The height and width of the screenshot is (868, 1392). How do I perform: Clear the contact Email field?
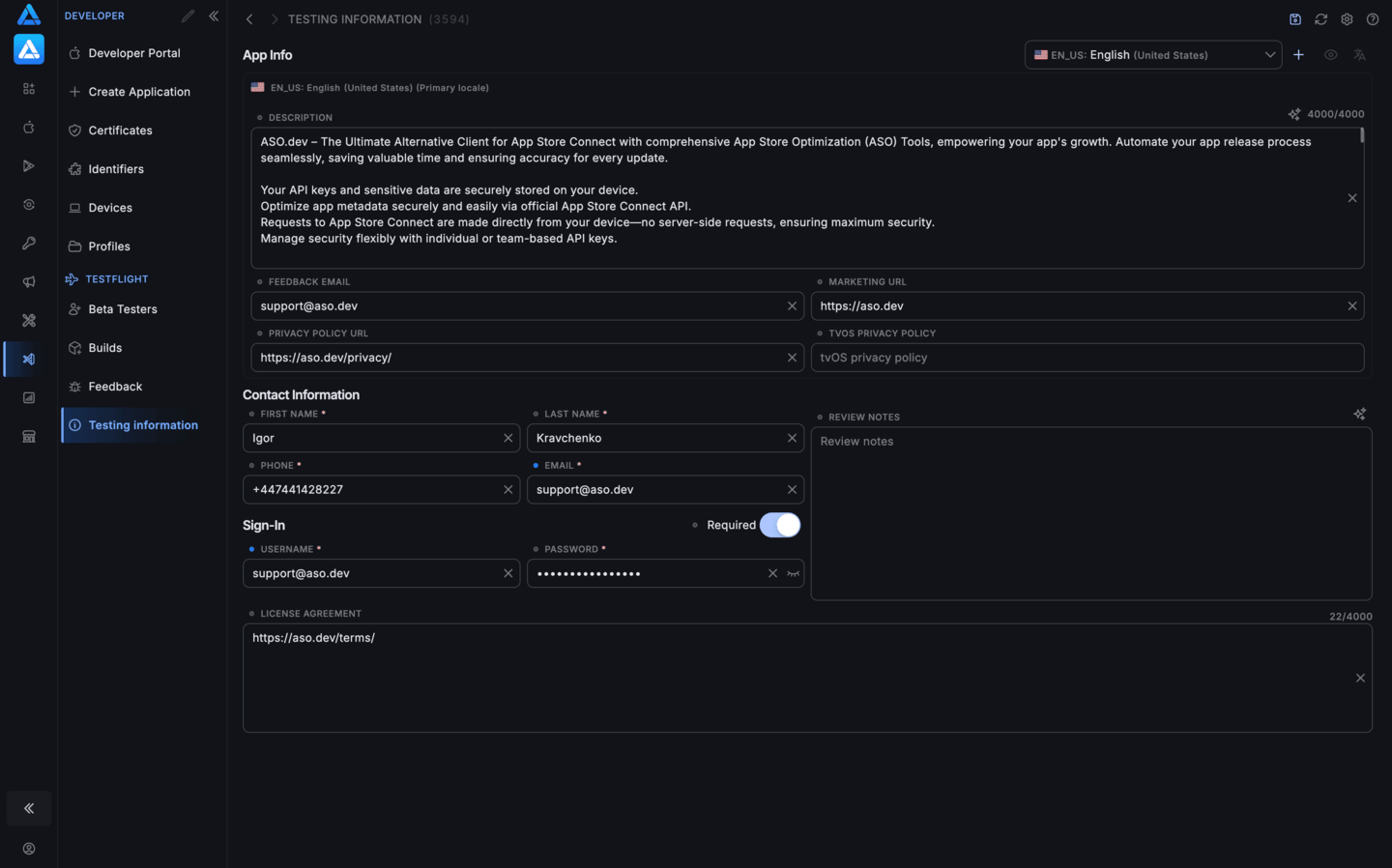click(x=792, y=490)
